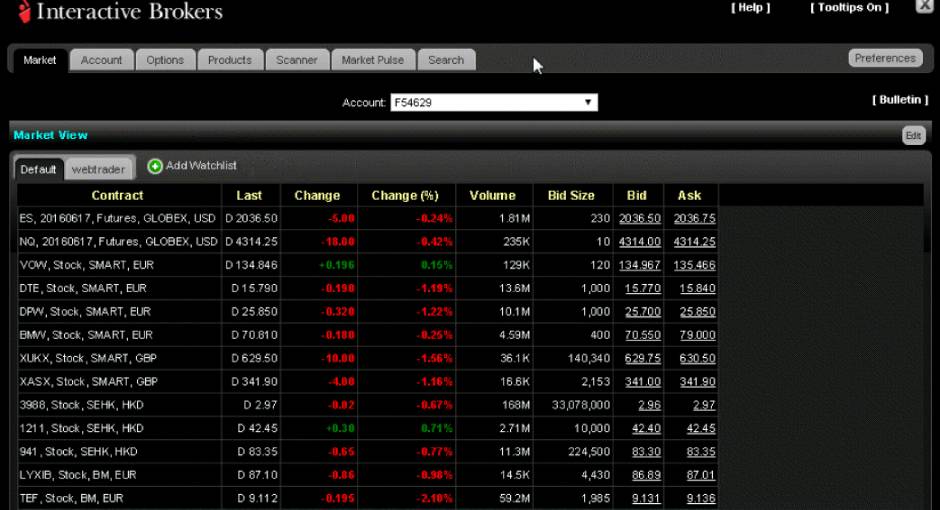This screenshot has height=510, width=940.
Task: Click NQ ask price 4314.25
Action: 694,242
